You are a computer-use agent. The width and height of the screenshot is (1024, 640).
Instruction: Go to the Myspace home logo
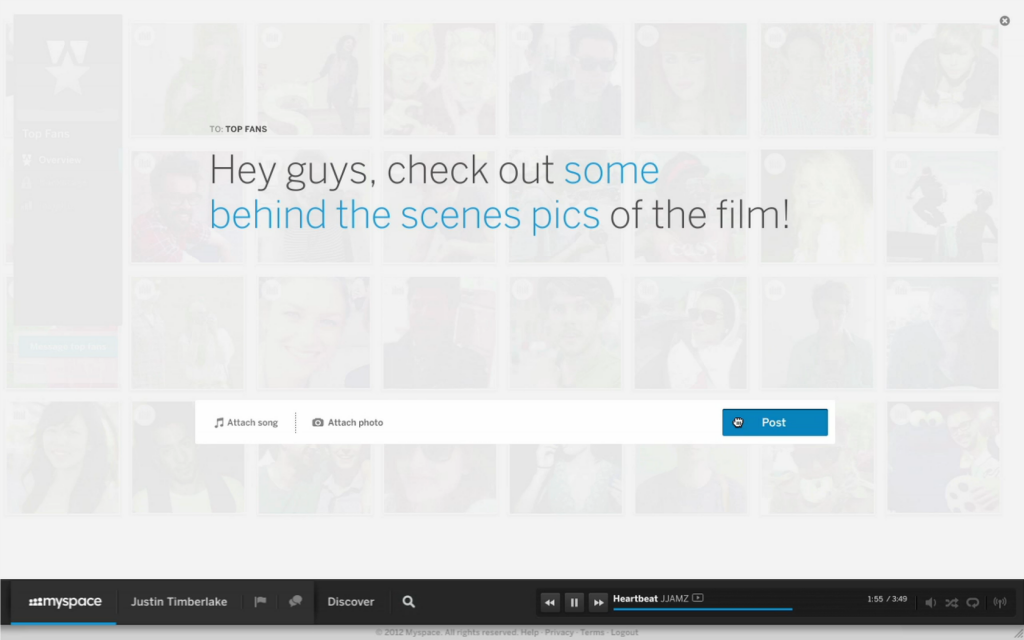[x=65, y=601]
